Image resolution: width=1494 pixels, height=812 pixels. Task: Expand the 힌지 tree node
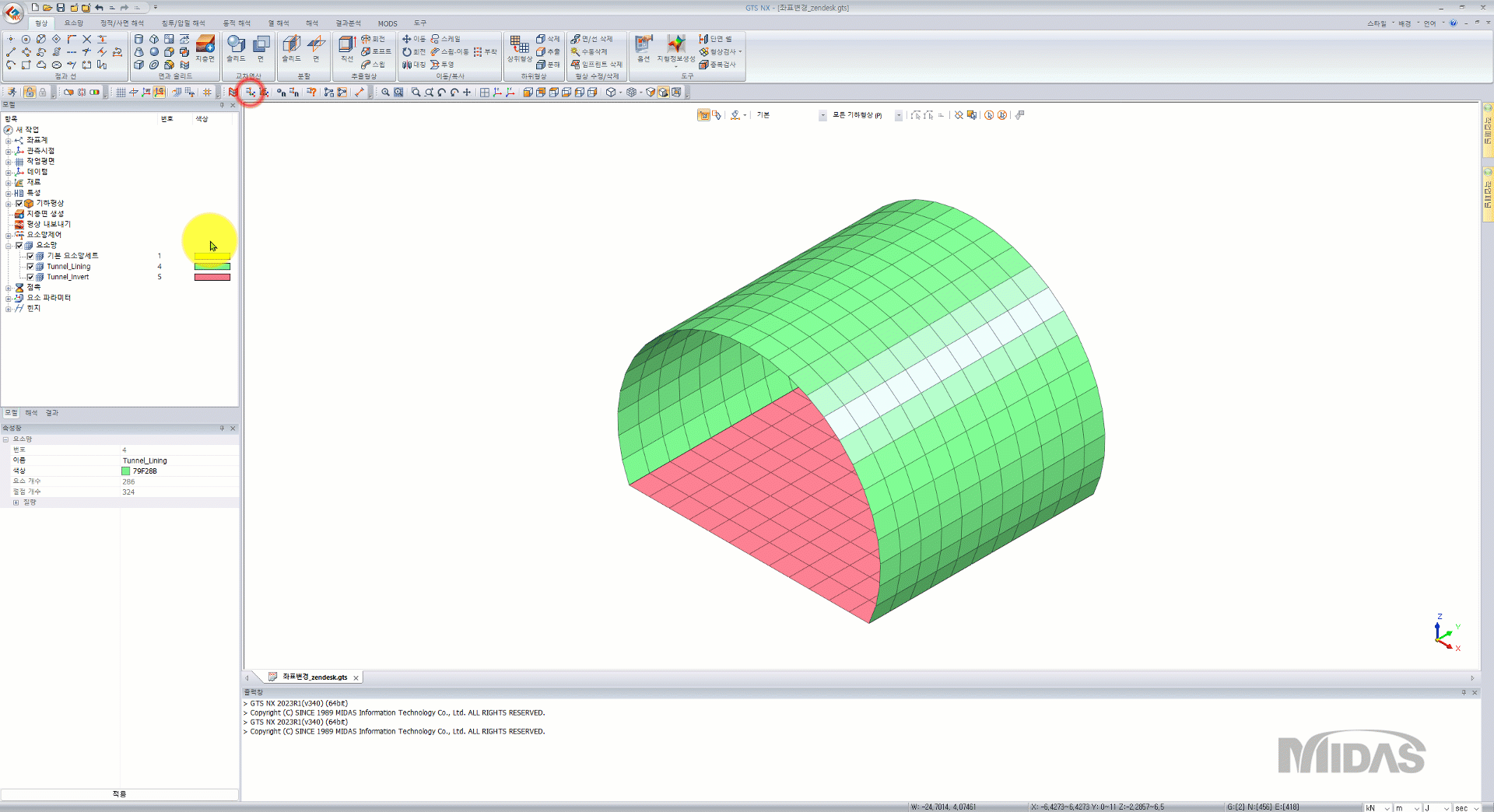pos(9,309)
